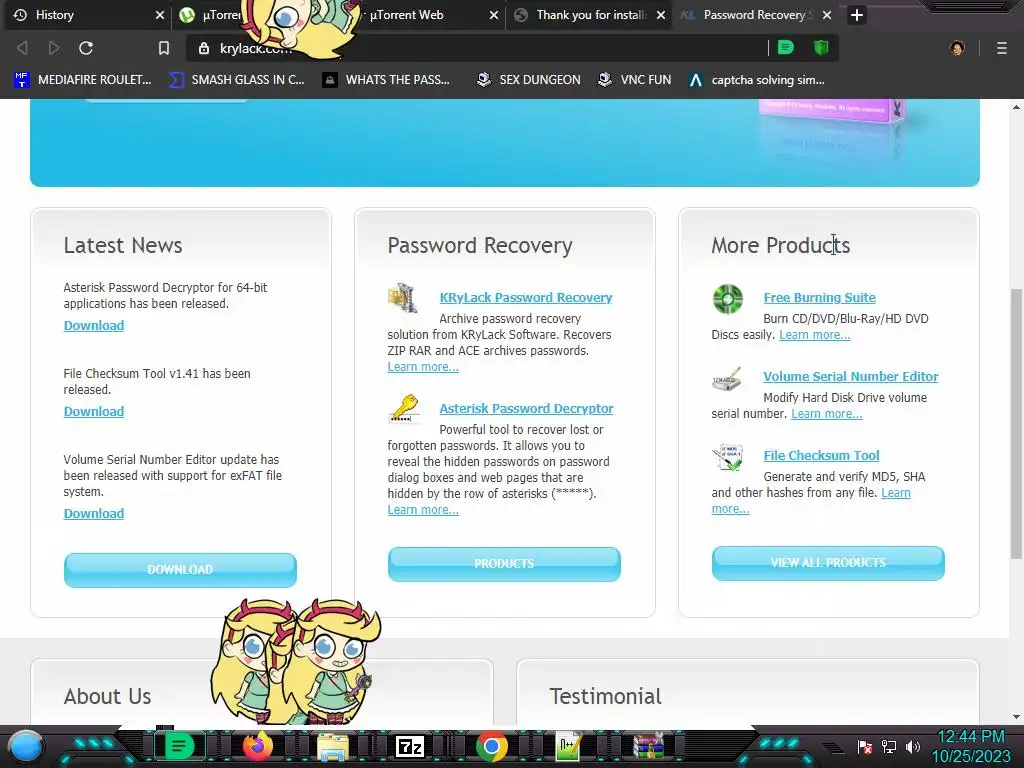
Task: Click the Asterisk Password Decryptor key icon
Action: point(404,409)
